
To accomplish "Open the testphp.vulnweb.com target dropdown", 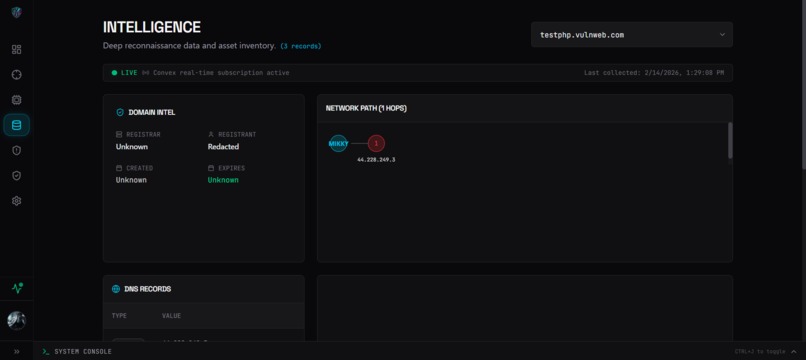I will click(632, 34).
